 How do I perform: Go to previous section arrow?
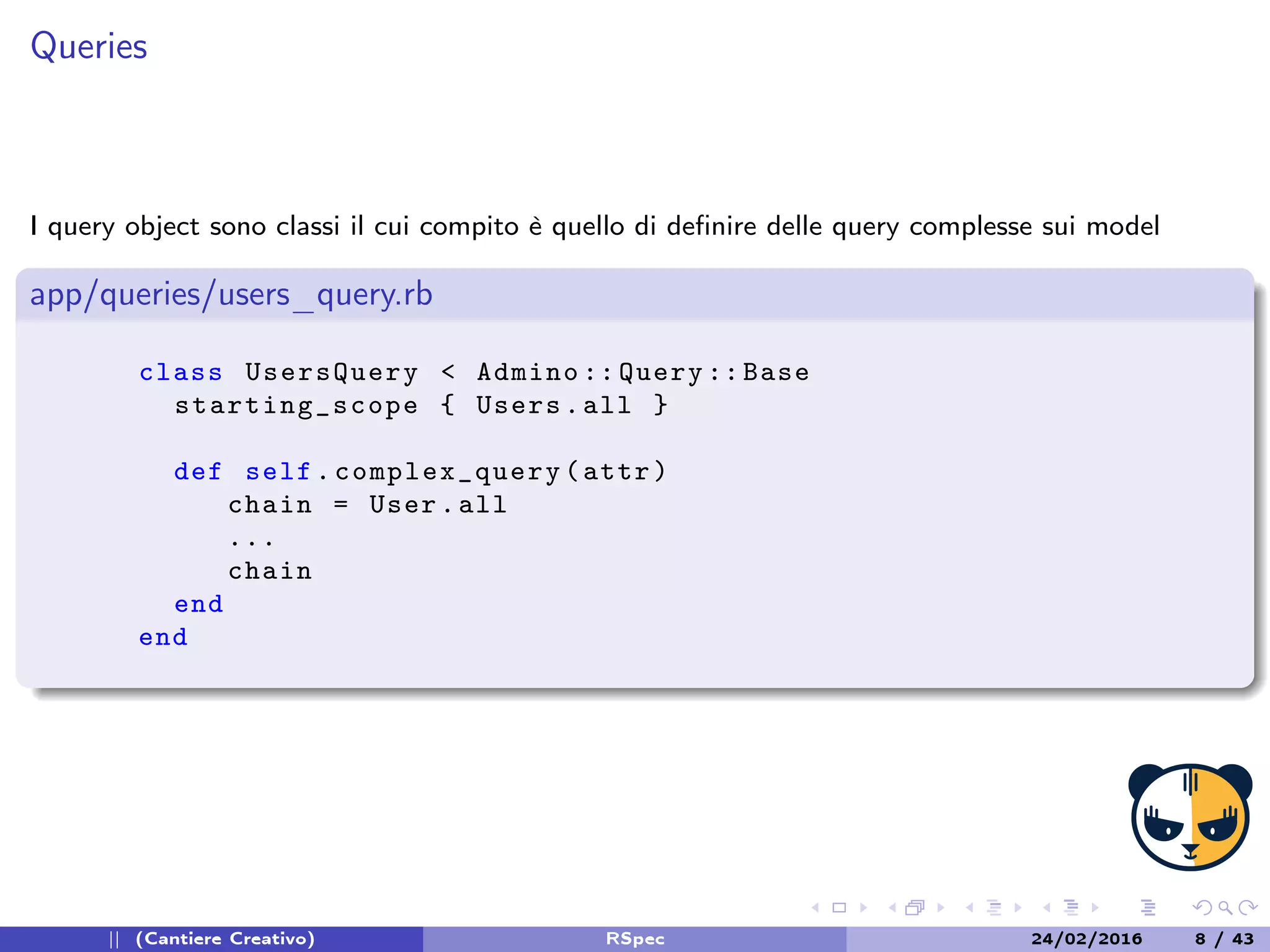[1047, 908]
